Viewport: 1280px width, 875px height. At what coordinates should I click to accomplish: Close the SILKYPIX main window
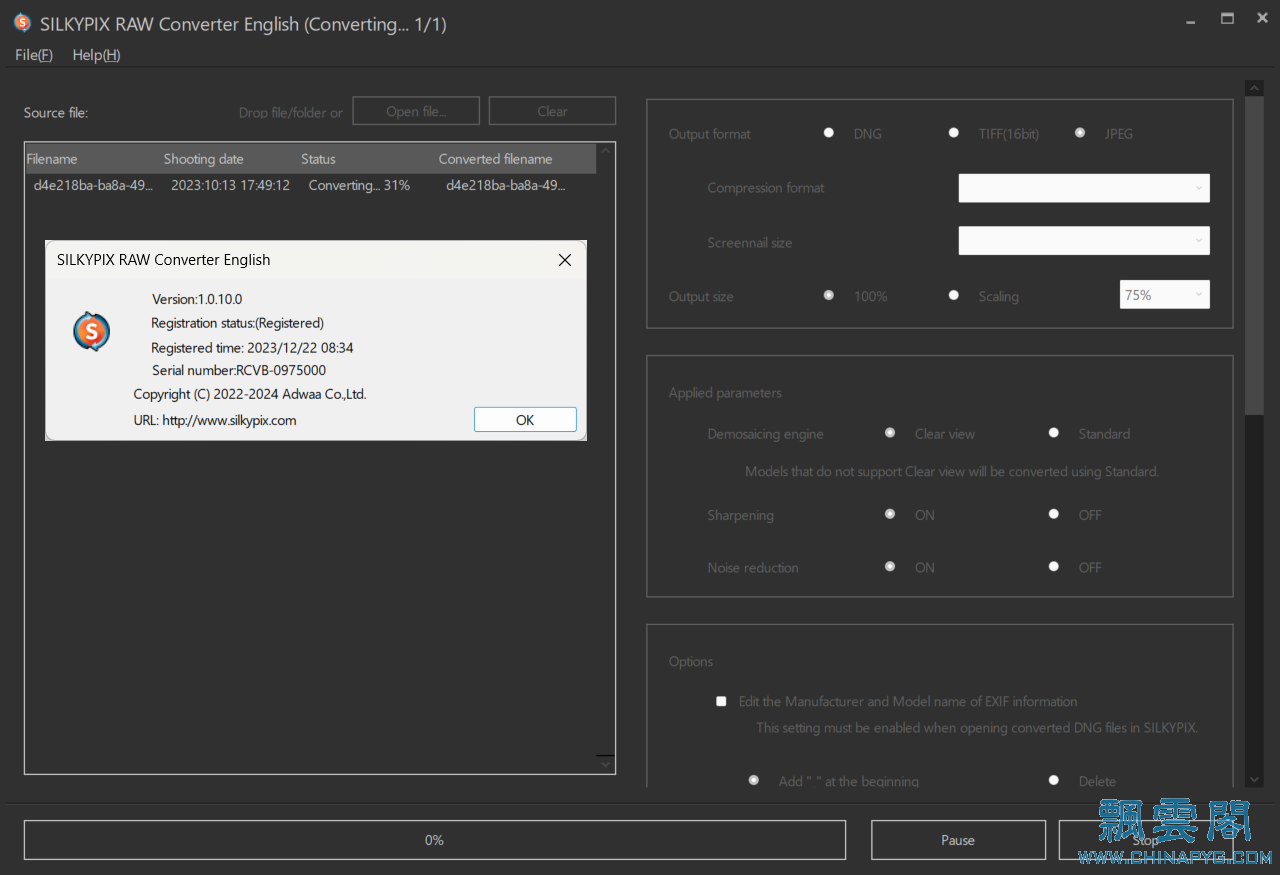pos(1262,18)
